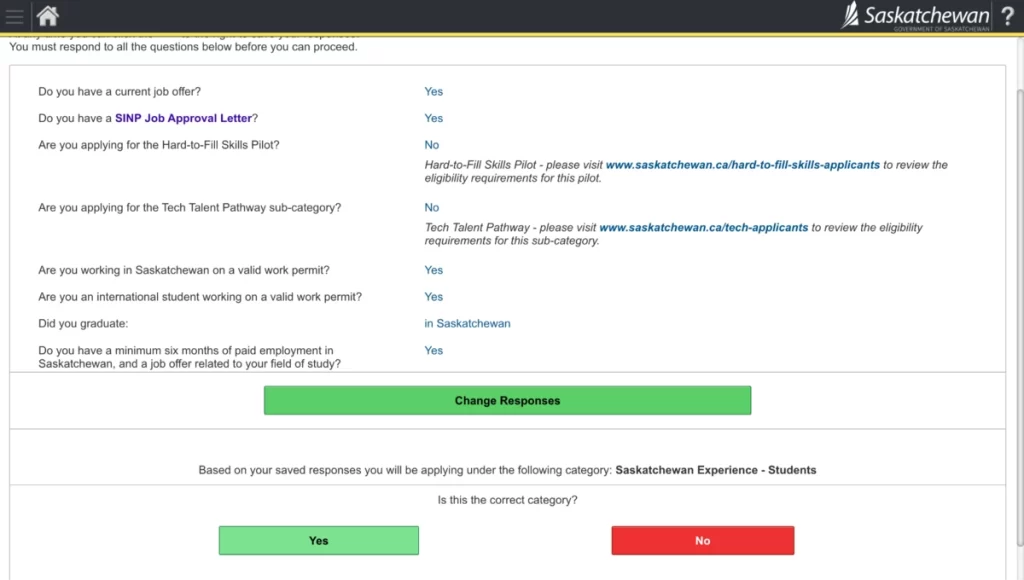Click 'No' answer for Hard-to-Fill Skills Pilot
1024x580 pixels.
pyautogui.click(x=431, y=145)
